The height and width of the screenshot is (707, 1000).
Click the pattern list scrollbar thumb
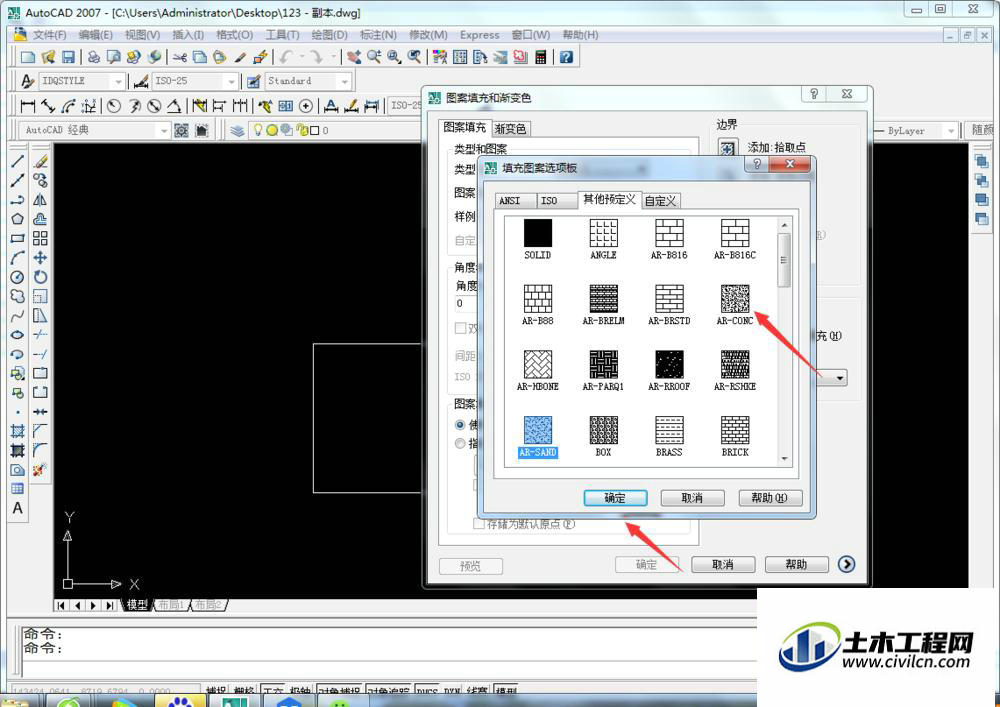tap(784, 260)
